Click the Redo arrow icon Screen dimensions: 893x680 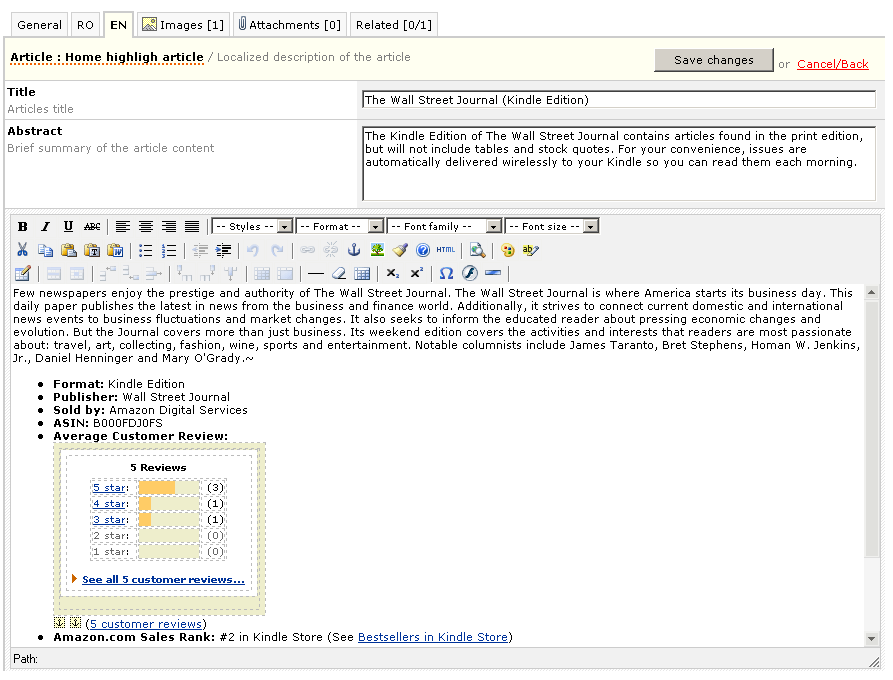[x=277, y=249]
